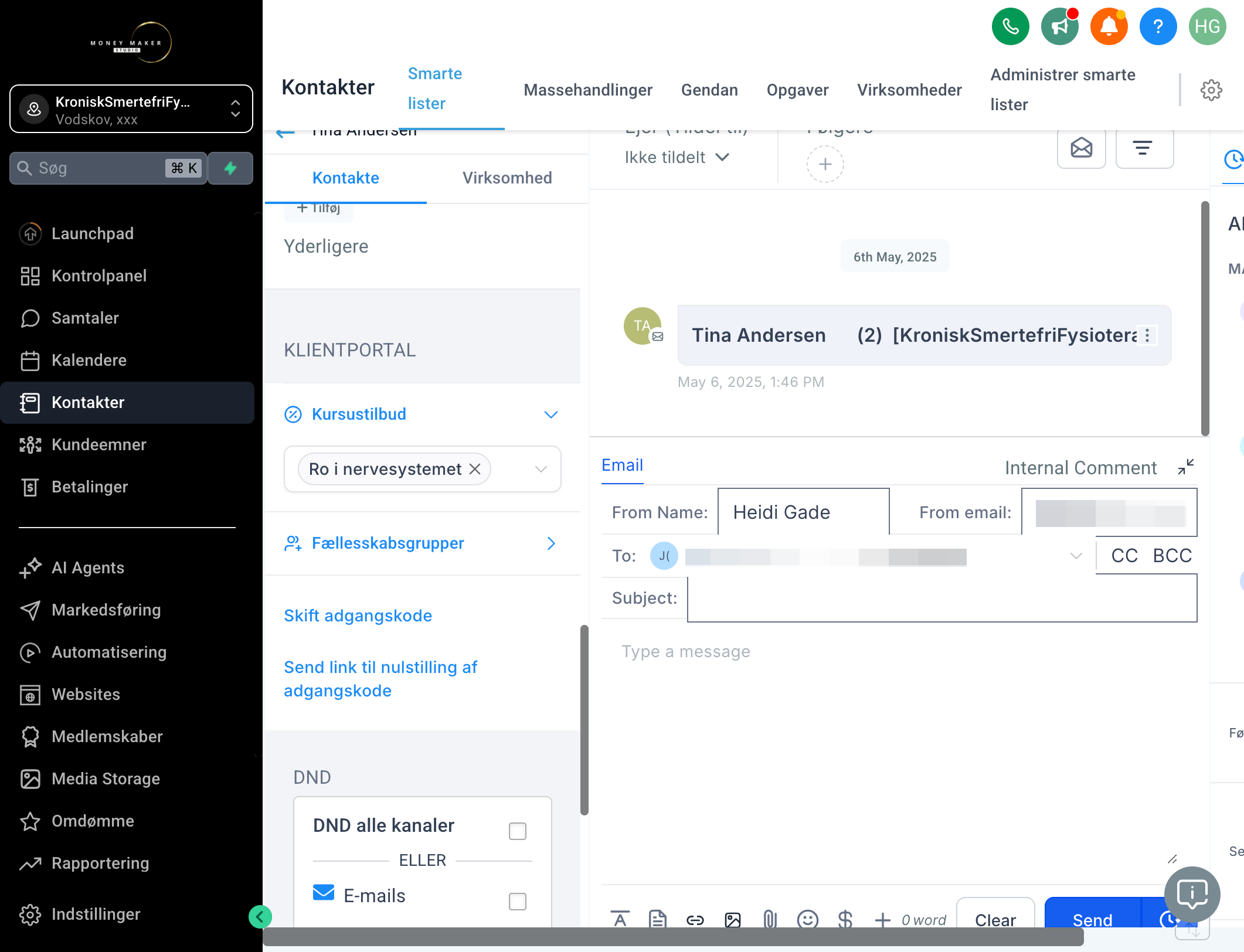Click the blue help question mark icon

point(1158,26)
